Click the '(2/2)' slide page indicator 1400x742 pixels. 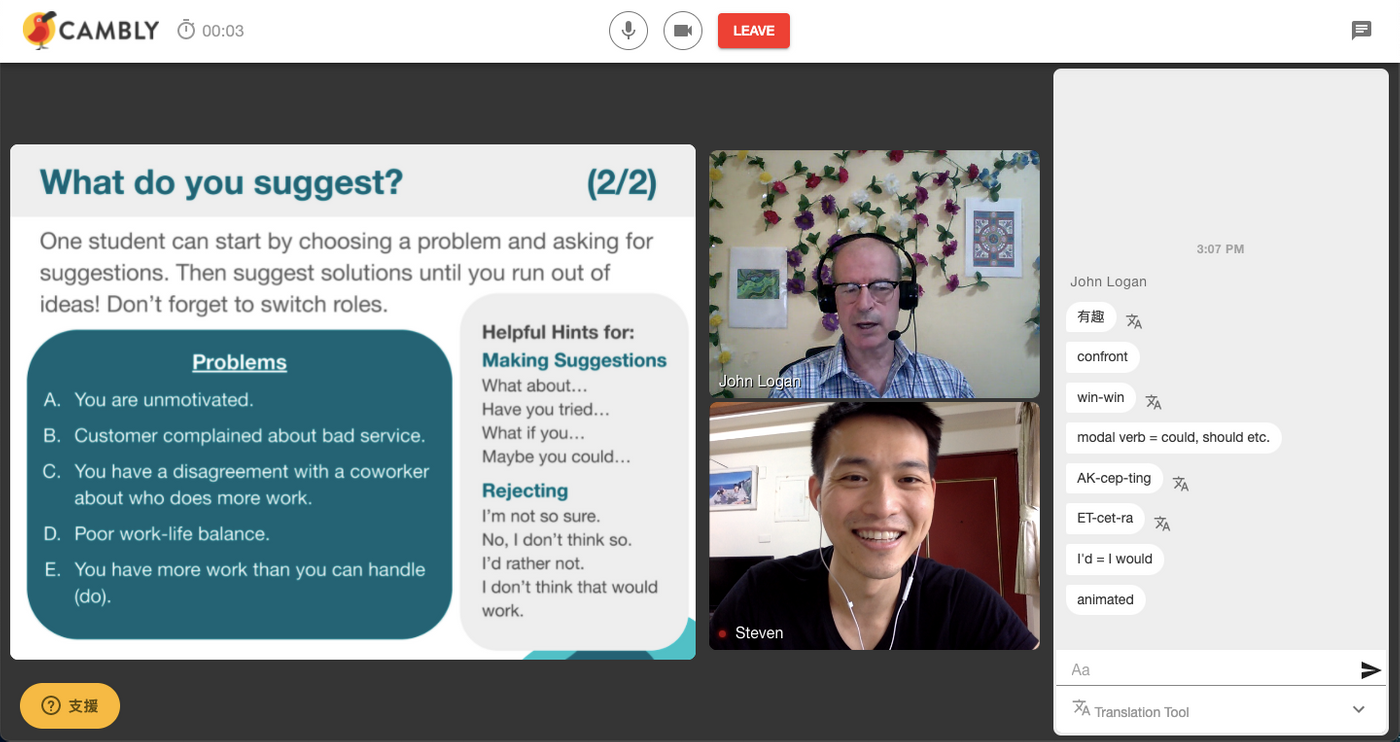[622, 184]
